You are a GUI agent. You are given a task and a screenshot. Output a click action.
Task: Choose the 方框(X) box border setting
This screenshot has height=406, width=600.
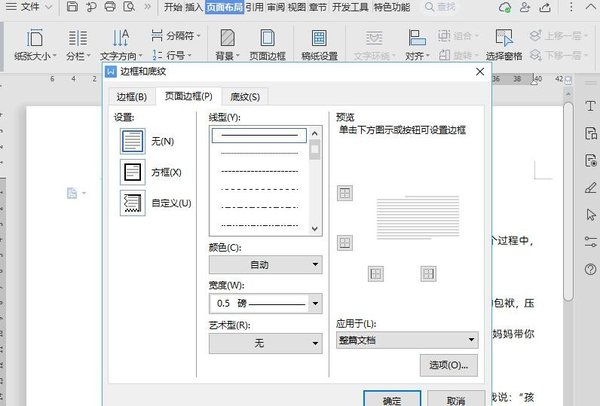coord(132,172)
